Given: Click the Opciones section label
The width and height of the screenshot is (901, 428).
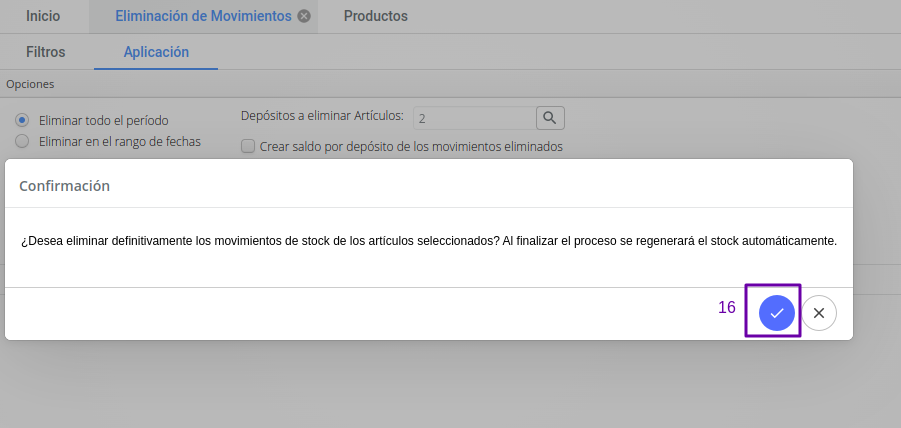Looking at the screenshot, I should (x=30, y=84).
